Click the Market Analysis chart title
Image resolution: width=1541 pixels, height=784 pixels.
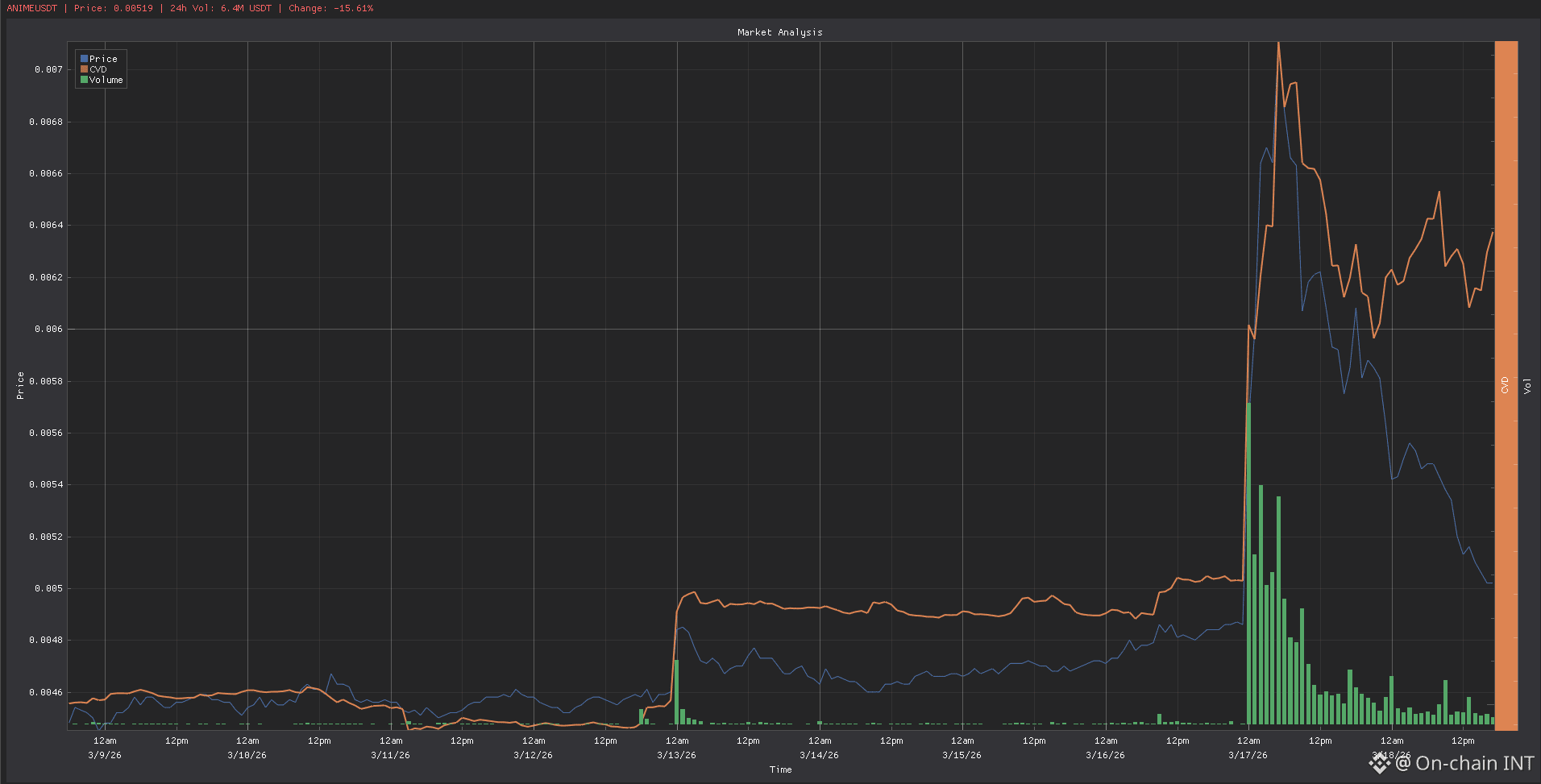[779, 32]
